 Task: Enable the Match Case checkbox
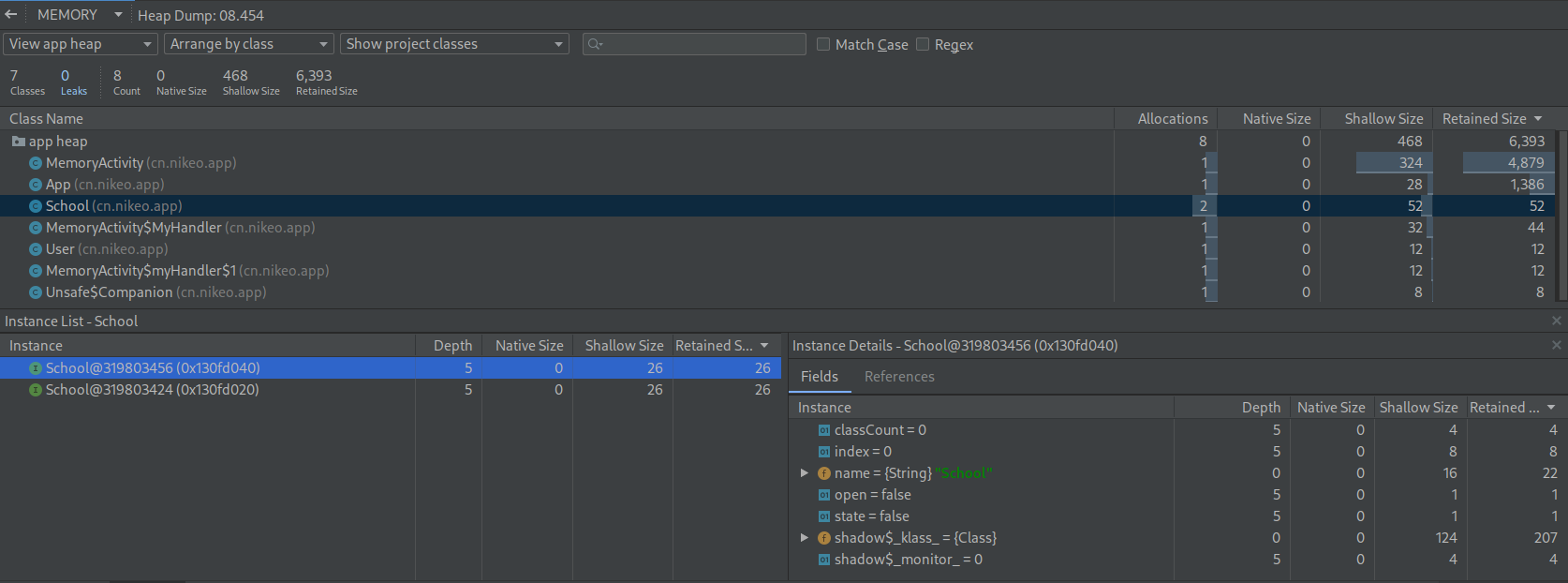click(823, 44)
